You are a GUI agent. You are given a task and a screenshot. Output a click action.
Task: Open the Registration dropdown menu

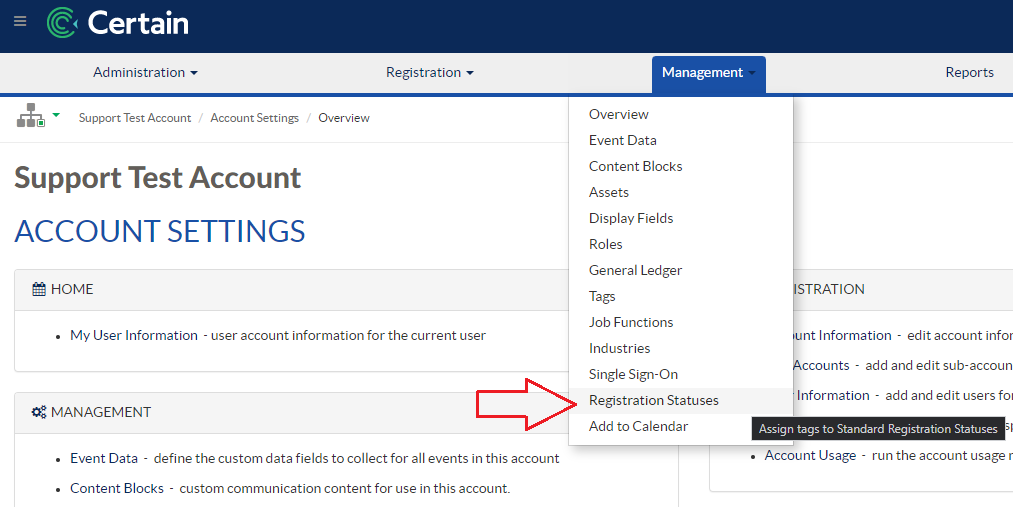click(x=430, y=72)
